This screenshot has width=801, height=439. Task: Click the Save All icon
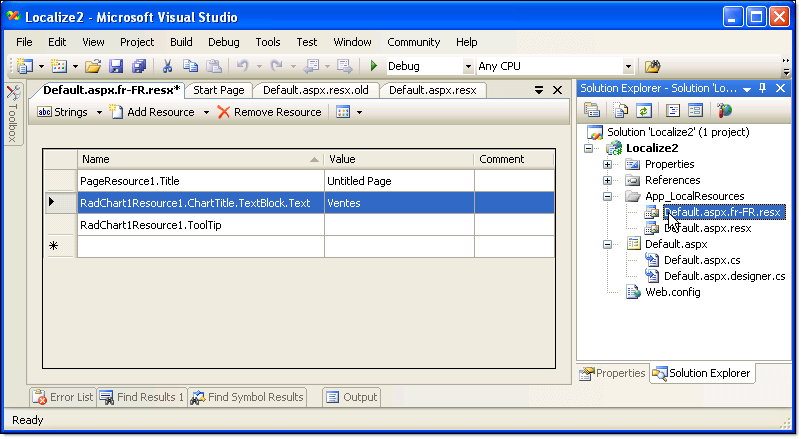pos(139,66)
